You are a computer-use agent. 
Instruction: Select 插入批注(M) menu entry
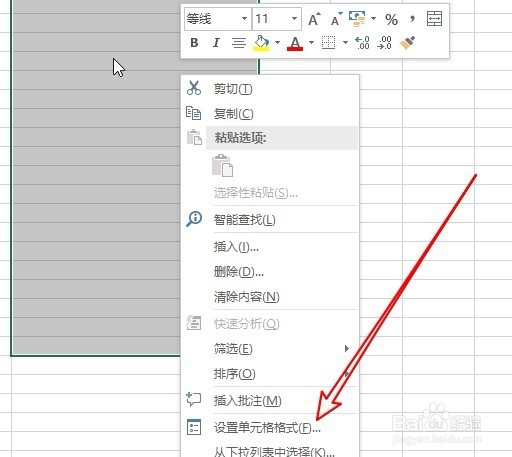[270, 400]
